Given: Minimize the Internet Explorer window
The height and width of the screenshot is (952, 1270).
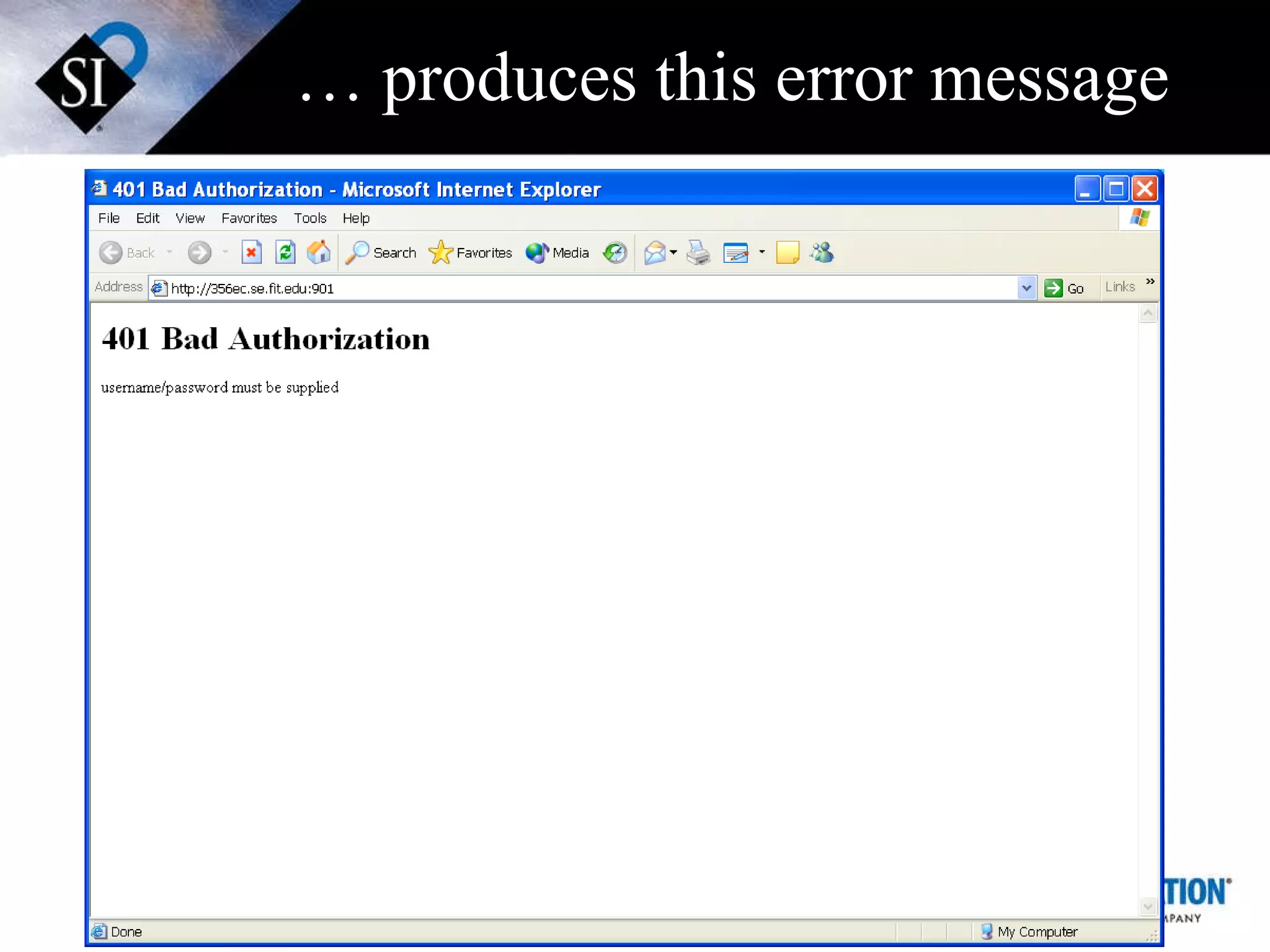Looking at the screenshot, I should pyautogui.click(x=1087, y=188).
